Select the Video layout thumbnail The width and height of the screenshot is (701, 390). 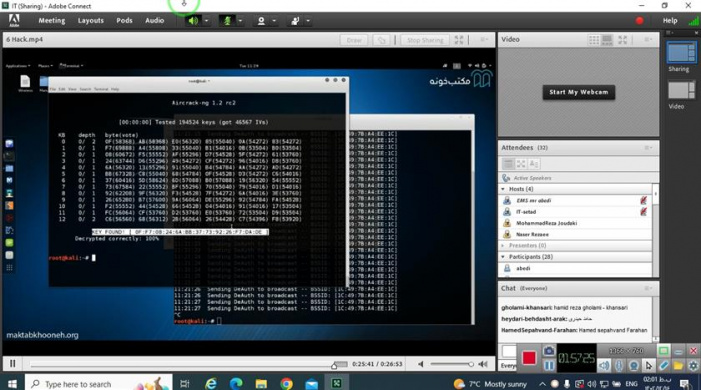[681, 90]
